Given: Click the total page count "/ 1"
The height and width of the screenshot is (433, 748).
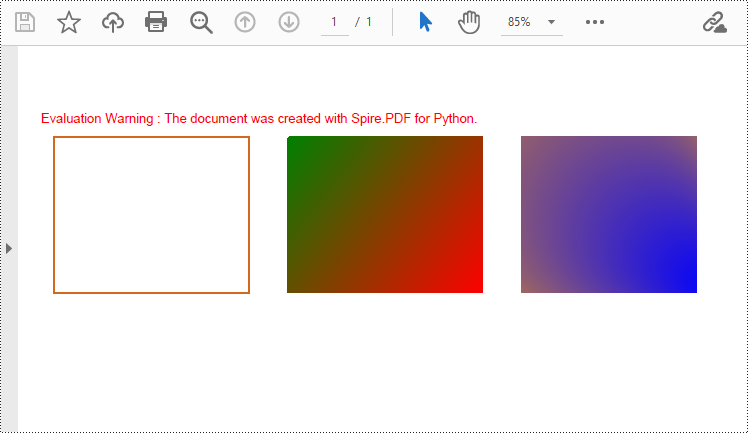Looking at the screenshot, I should [x=364, y=22].
